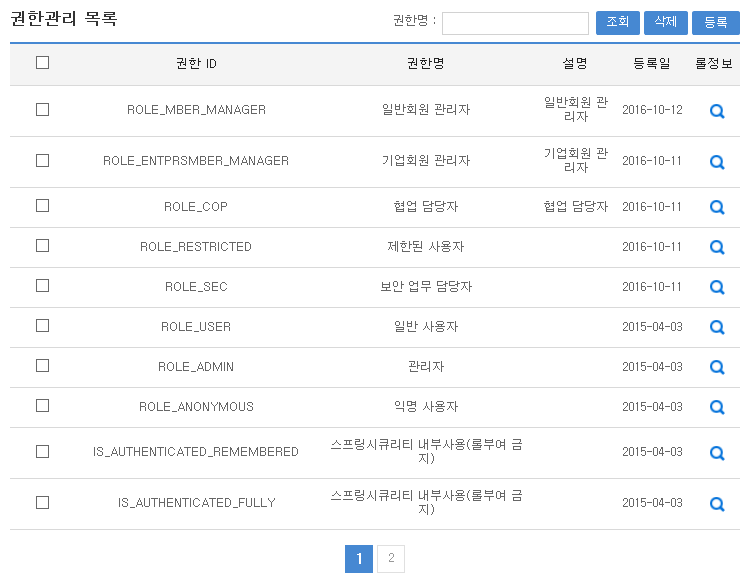Enable checkbox for ROLE_ANONYMOUS row

(x=42, y=406)
